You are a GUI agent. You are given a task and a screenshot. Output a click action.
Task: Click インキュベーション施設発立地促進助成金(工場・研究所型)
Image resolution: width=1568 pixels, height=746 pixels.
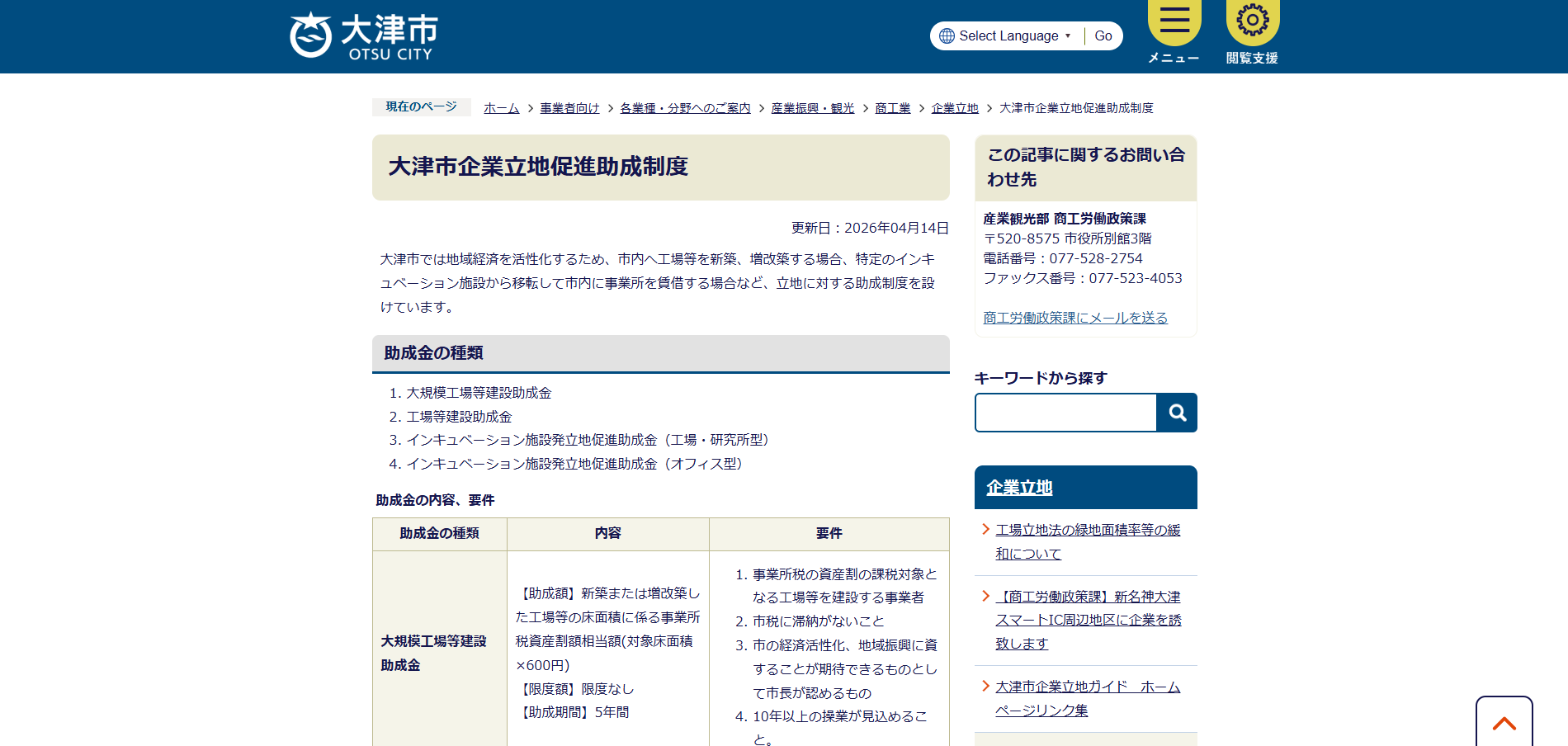[x=590, y=440]
